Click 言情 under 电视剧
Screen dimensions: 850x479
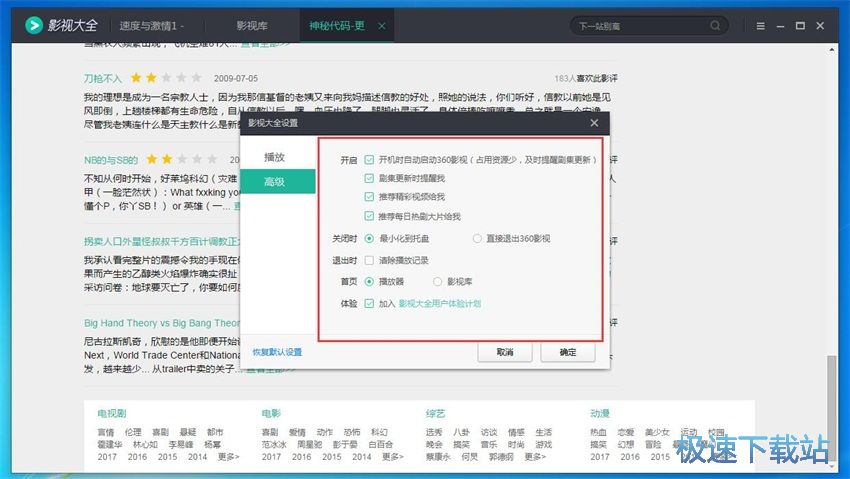(x=106, y=432)
